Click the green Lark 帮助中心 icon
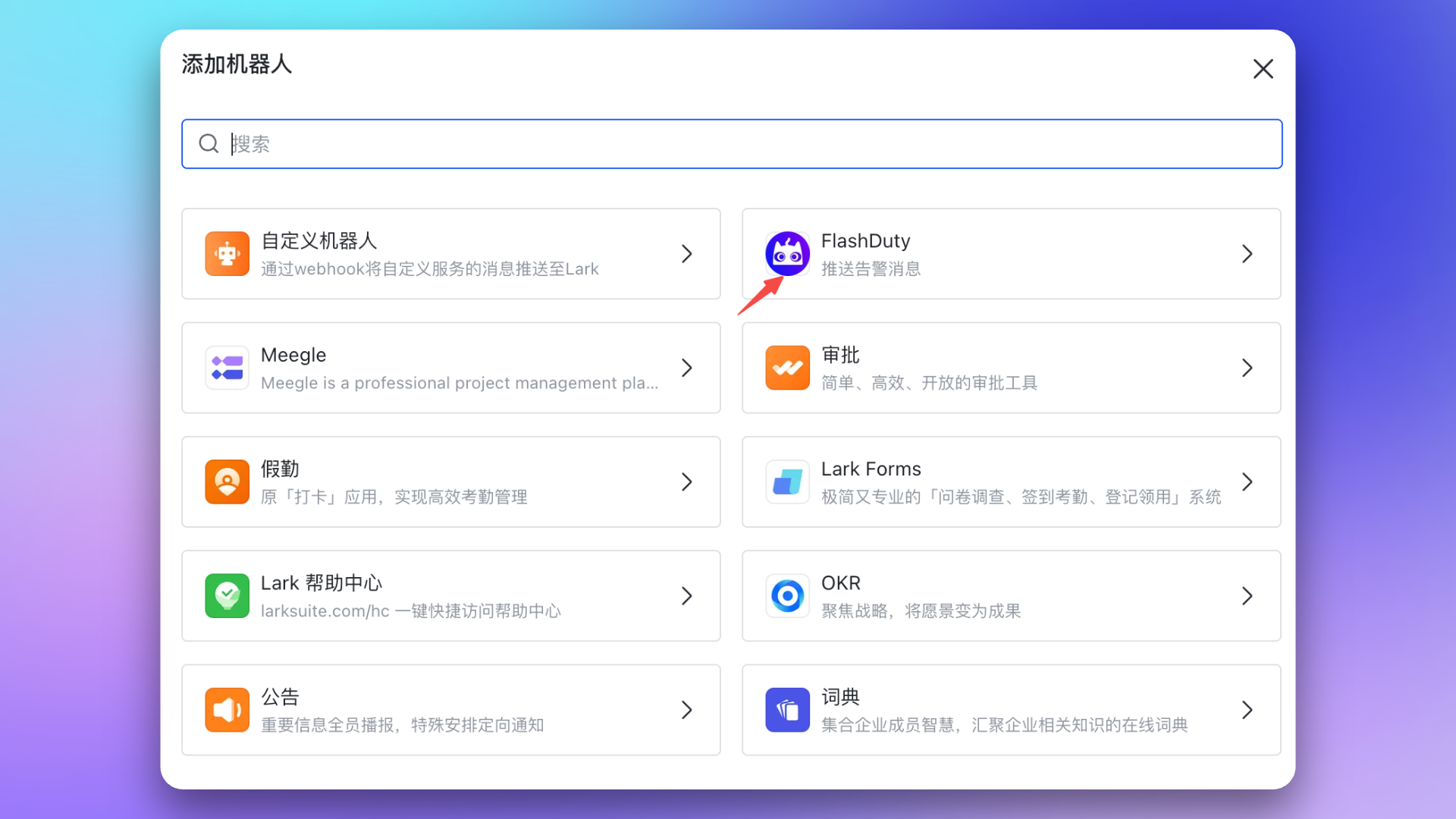This screenshot has width=1456, height=819. coord(227,596)
